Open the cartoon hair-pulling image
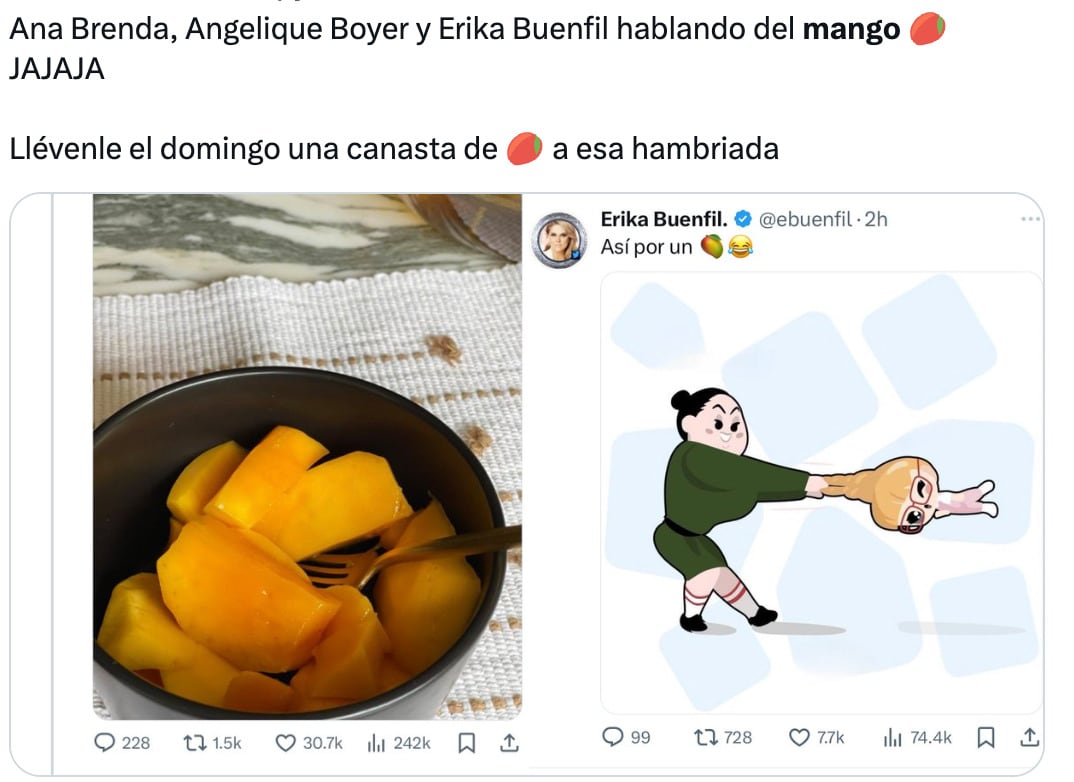This screenshot has height=782, width=1074. [x=821, y=493]
